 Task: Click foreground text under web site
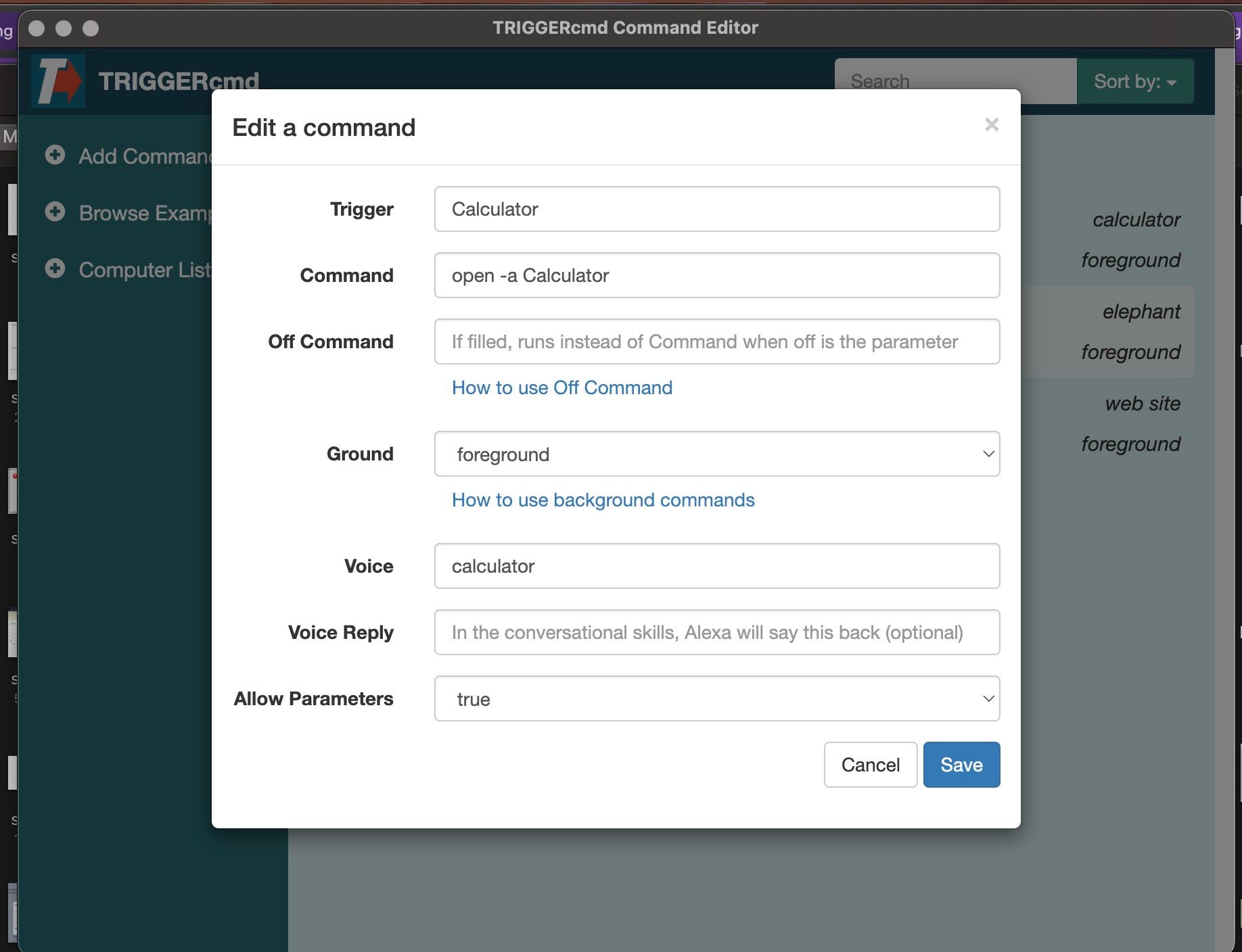[x=1130, y=444]
